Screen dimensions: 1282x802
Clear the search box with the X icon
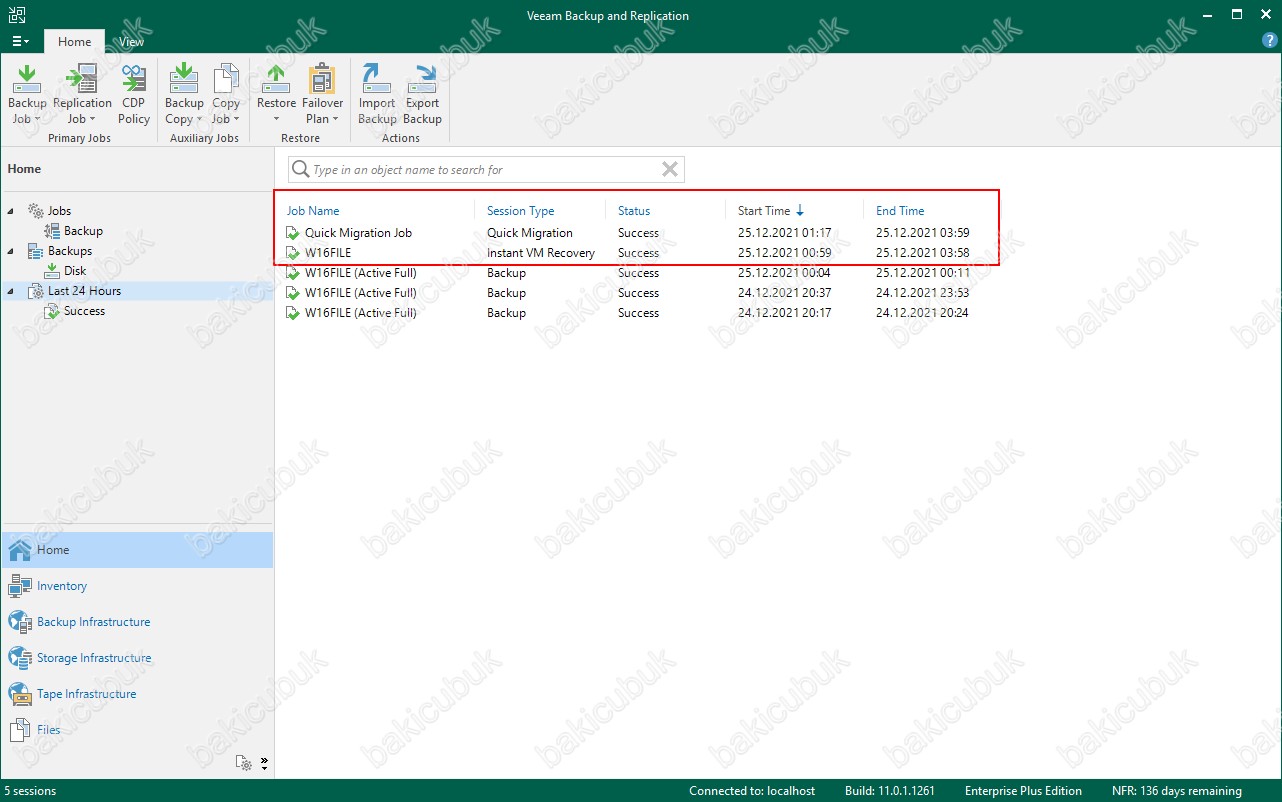[x=670, y=170]
